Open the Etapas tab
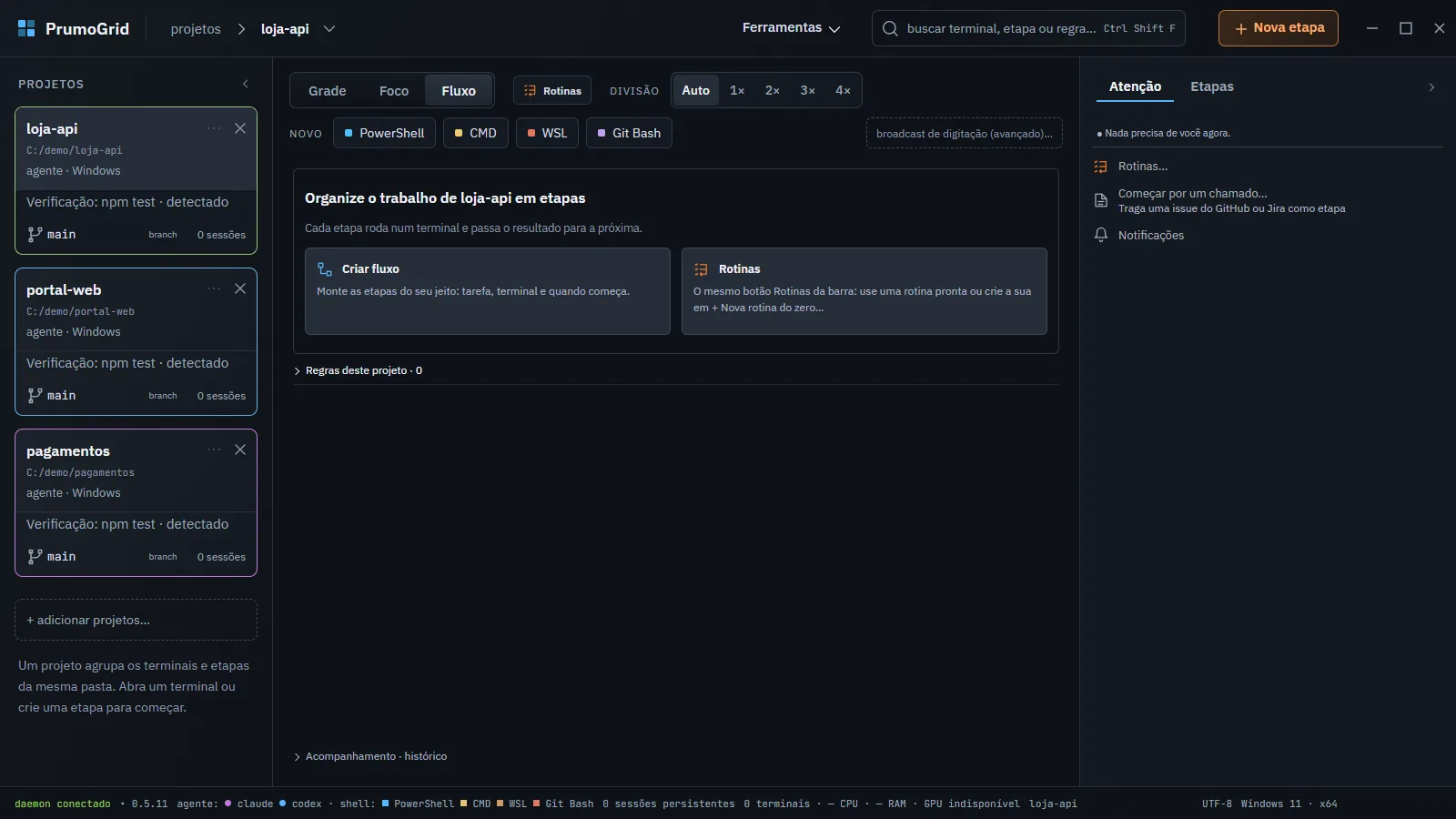This screenshot has width=1456, height=819. coord(1212,86)
